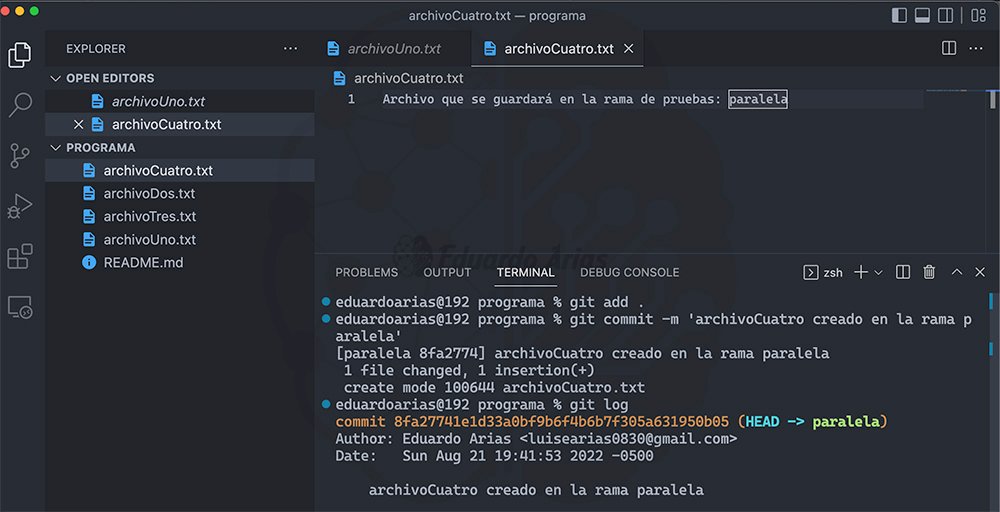The width and height of the screenshot is (1000, 512).
Task: Open Run and Debug view icon
Action: [19, 206]
